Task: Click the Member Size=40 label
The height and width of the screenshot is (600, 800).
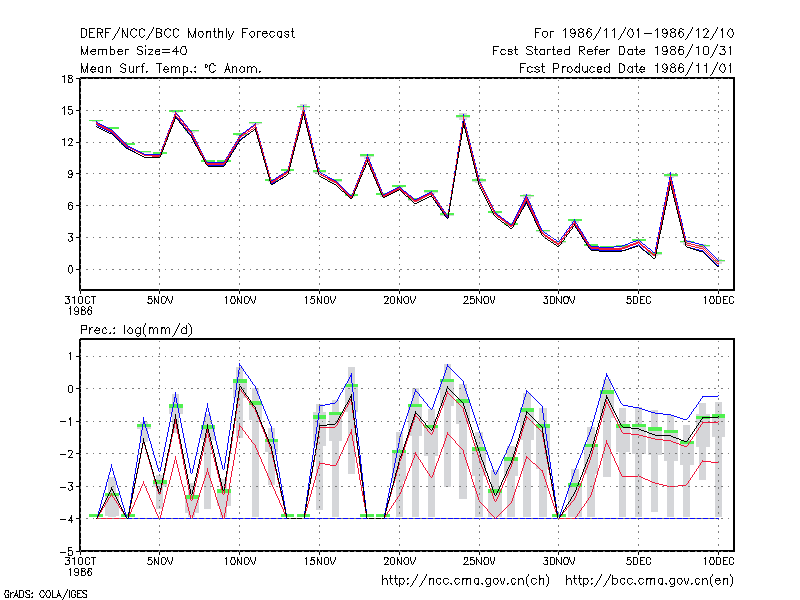Action: tap(134, 51)
